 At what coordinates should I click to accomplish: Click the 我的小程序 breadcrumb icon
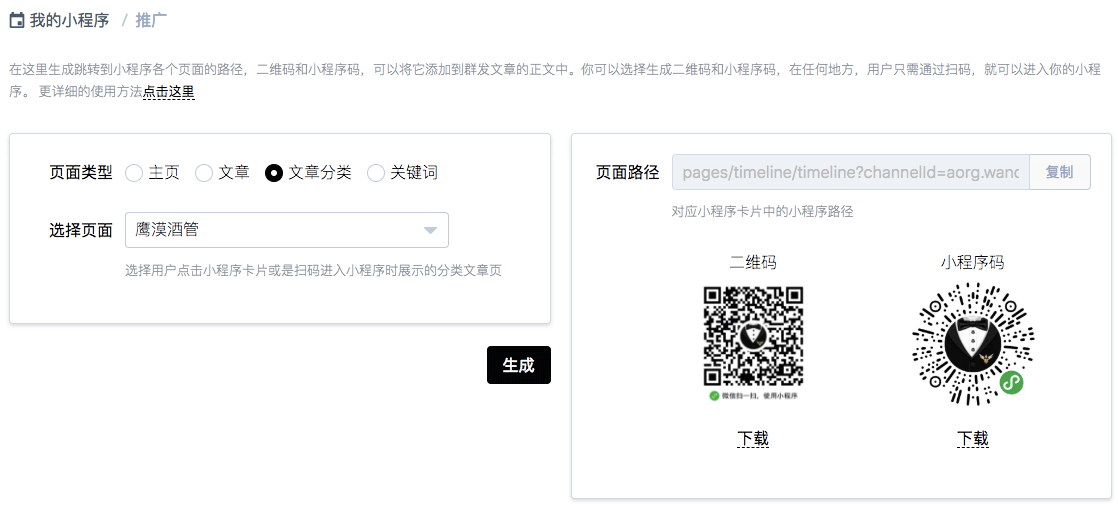tap(16, 20)
